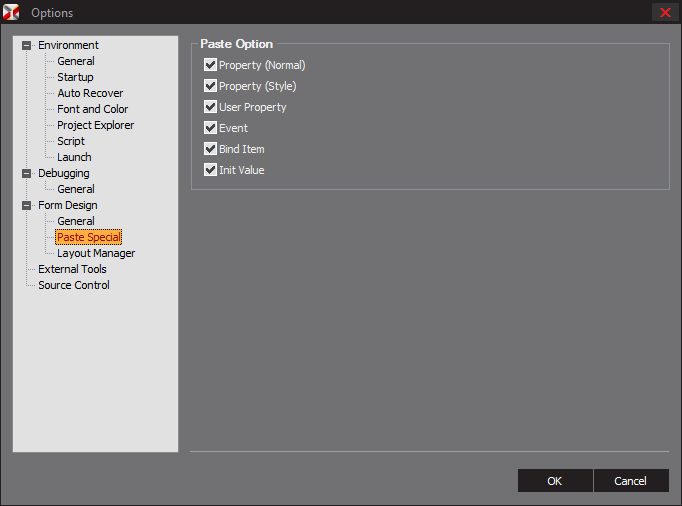
Task: Open the Script settings page
Action: tap(71, 141)
